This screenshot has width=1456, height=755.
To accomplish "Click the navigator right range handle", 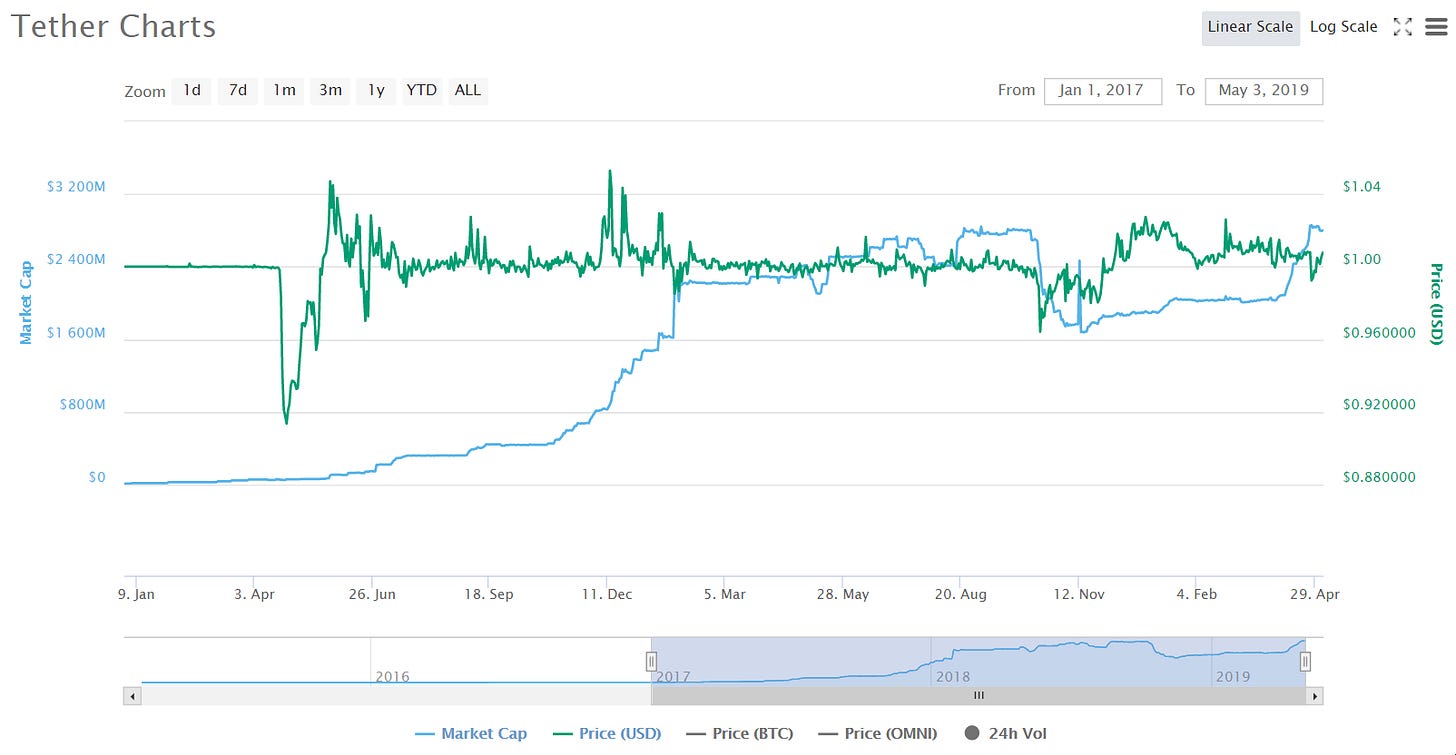I will click(x=1305, y=661).
